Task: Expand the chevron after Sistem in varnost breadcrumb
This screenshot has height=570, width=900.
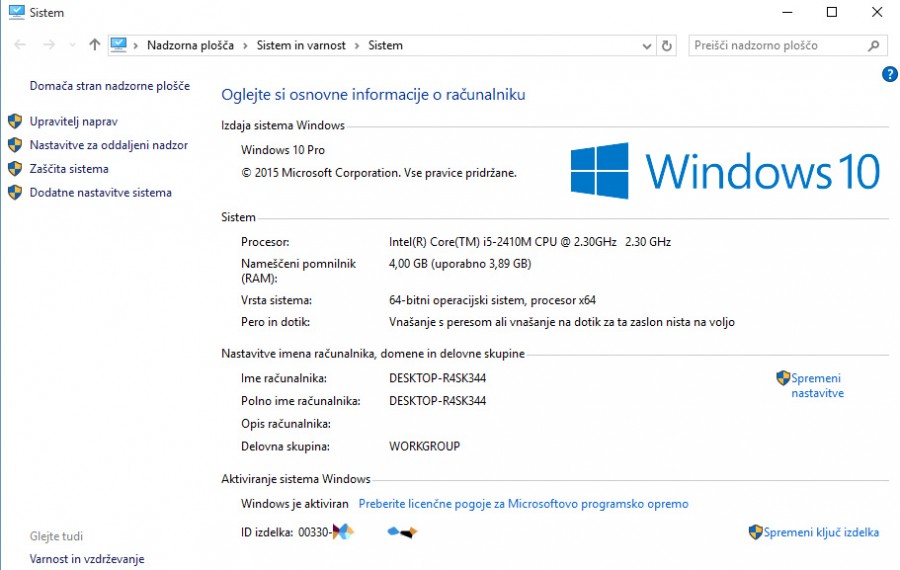Action: coord(358,45)
